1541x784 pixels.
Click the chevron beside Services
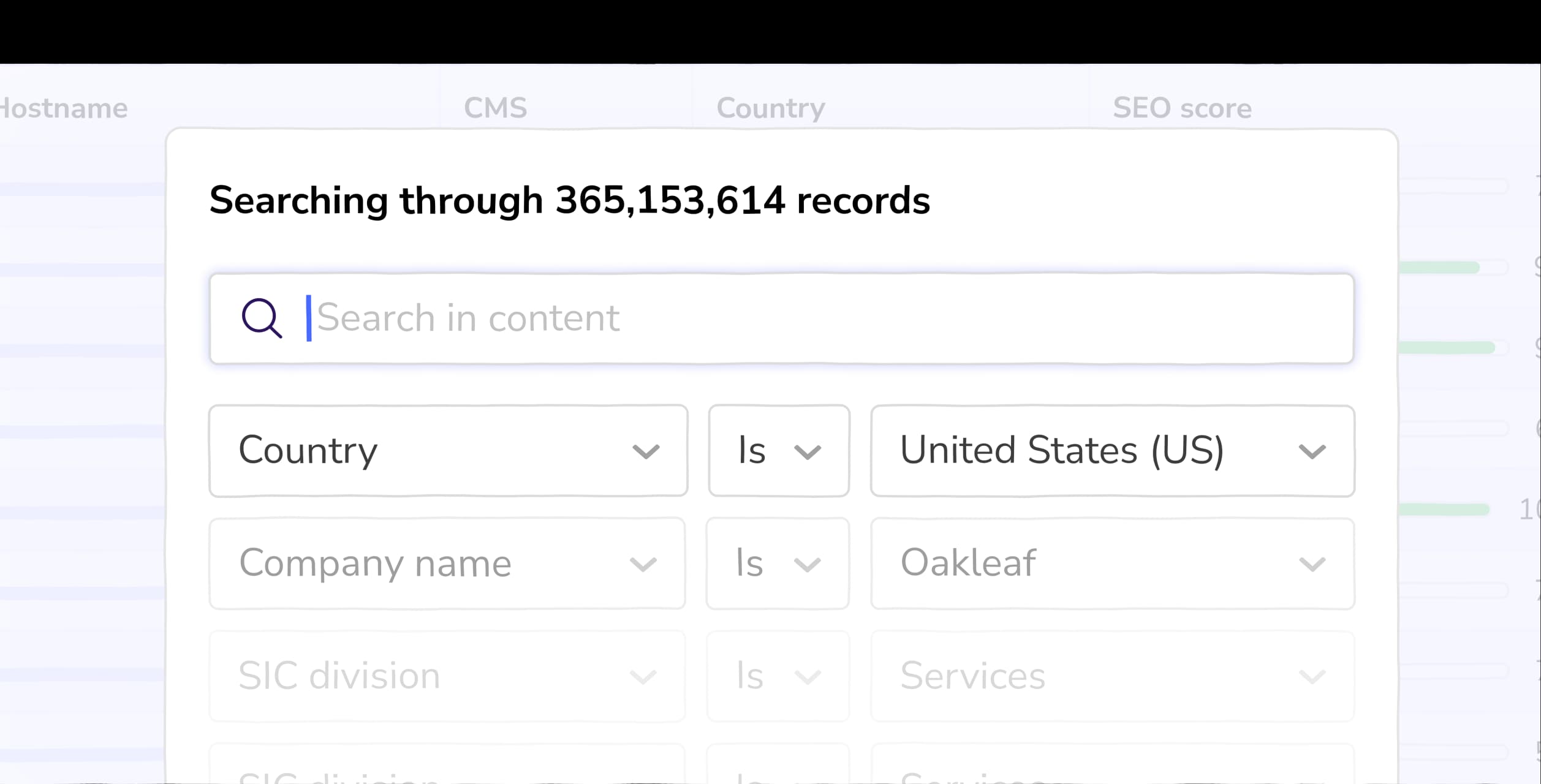click(1312, 676)
